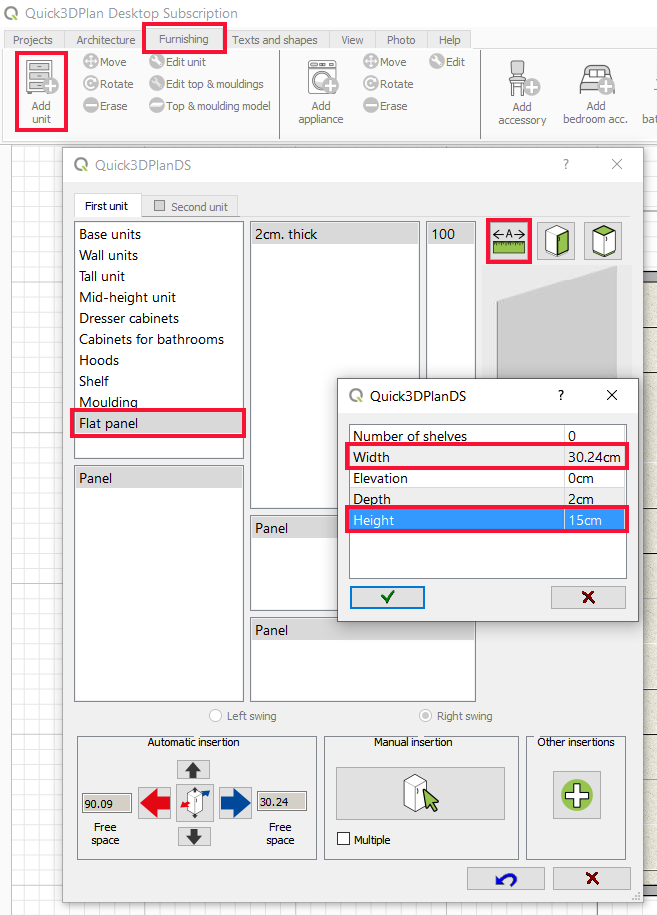This screenshot has width=657, height=915.
Task: Click the center unit orientation icon
Action: (x=195, y=803)
